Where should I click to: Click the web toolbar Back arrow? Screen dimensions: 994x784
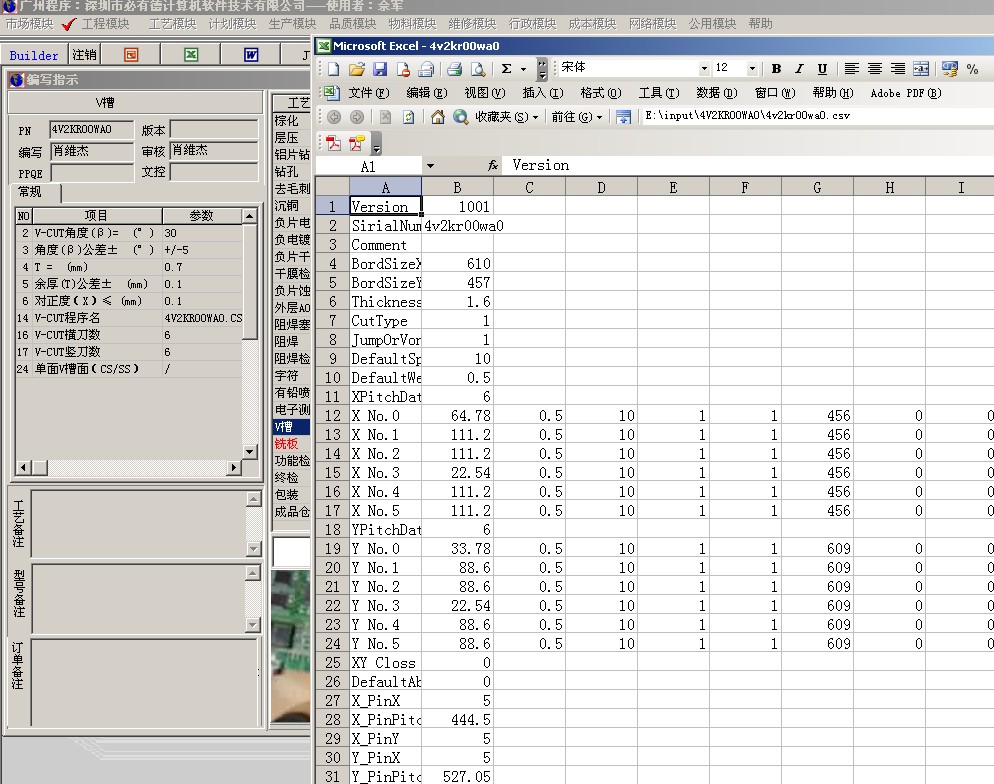pos(334,117)
